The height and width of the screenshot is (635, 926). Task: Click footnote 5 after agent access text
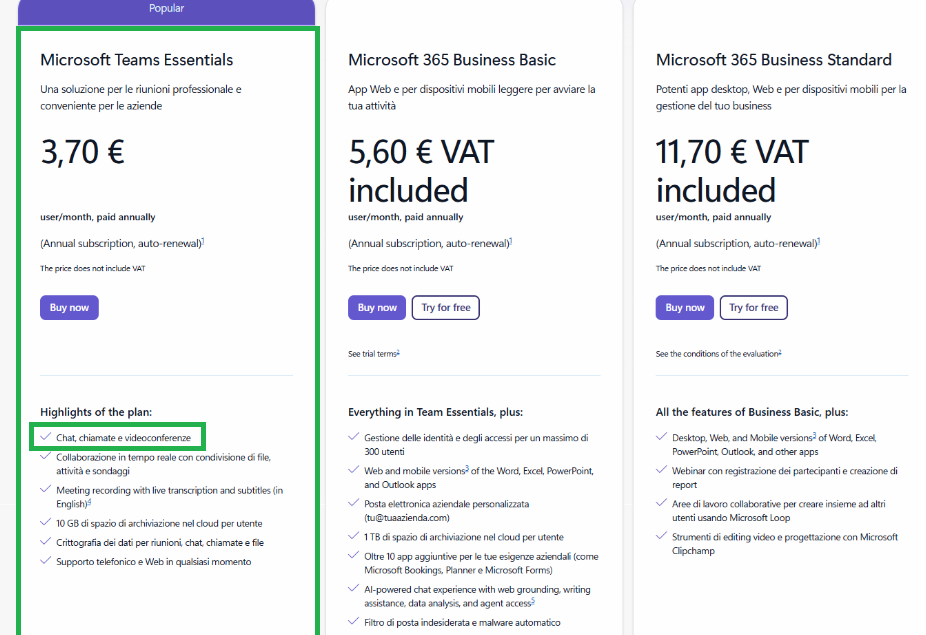point(533,601)
